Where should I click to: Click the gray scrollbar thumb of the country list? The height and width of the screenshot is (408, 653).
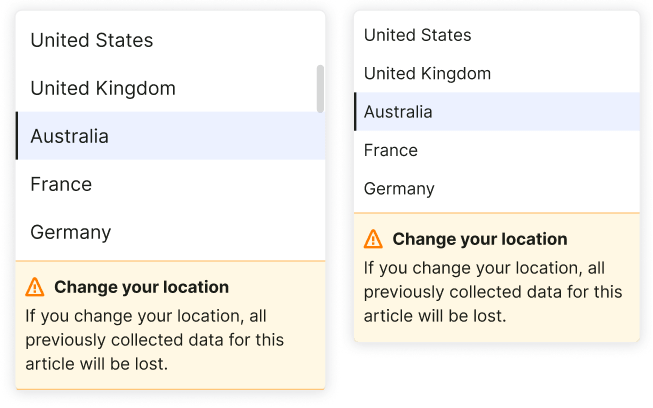click(x=320, y=89)
